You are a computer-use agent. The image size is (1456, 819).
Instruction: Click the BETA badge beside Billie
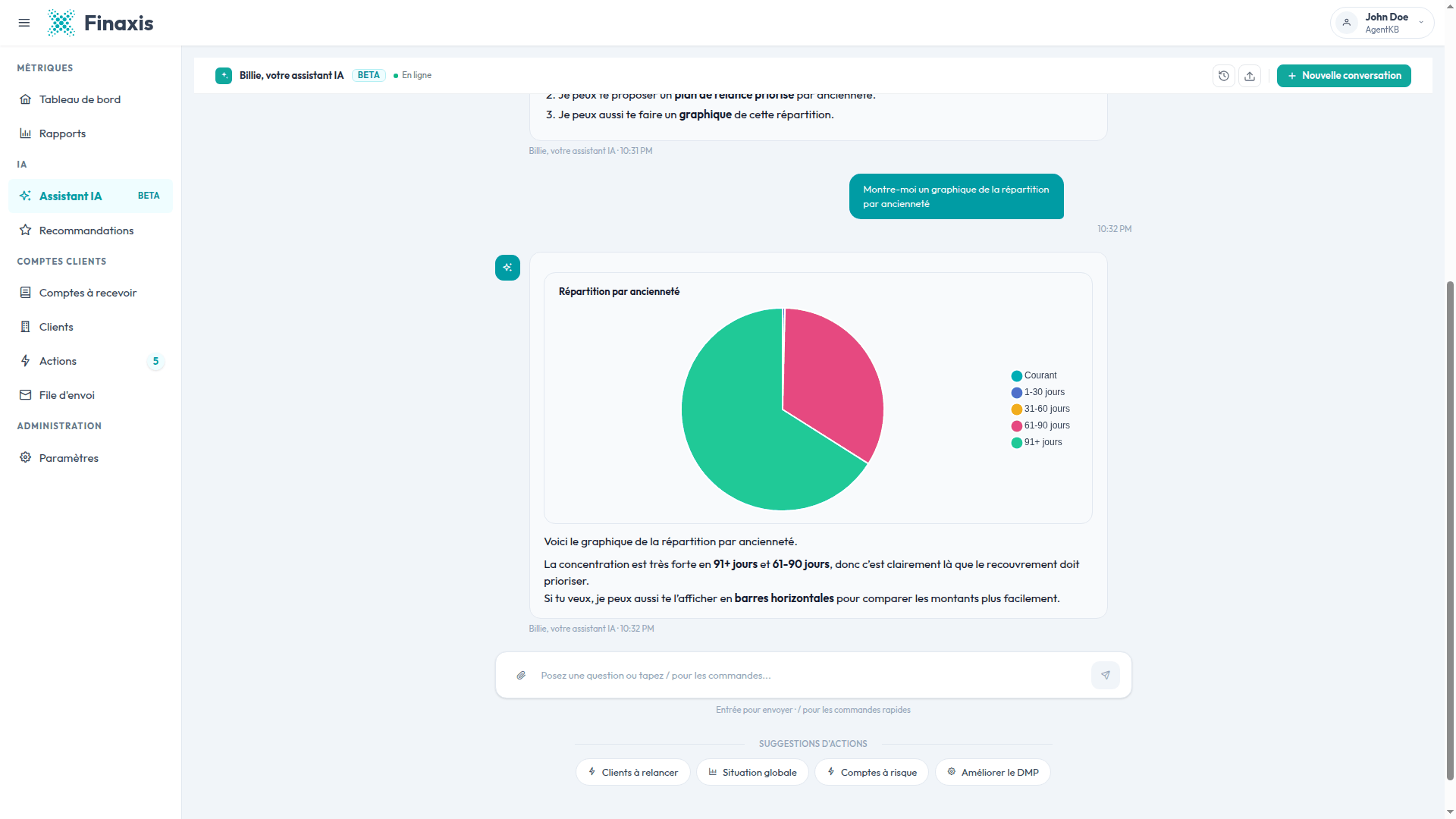click(369, 75)
